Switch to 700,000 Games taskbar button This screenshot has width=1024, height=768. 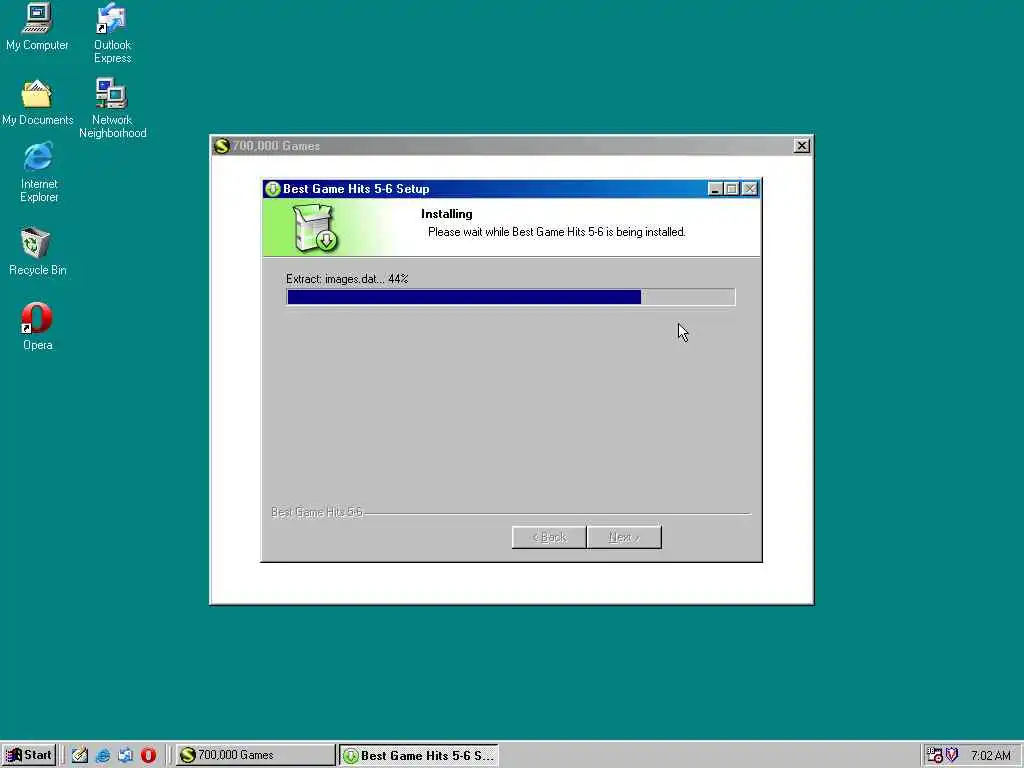(255, 755)
